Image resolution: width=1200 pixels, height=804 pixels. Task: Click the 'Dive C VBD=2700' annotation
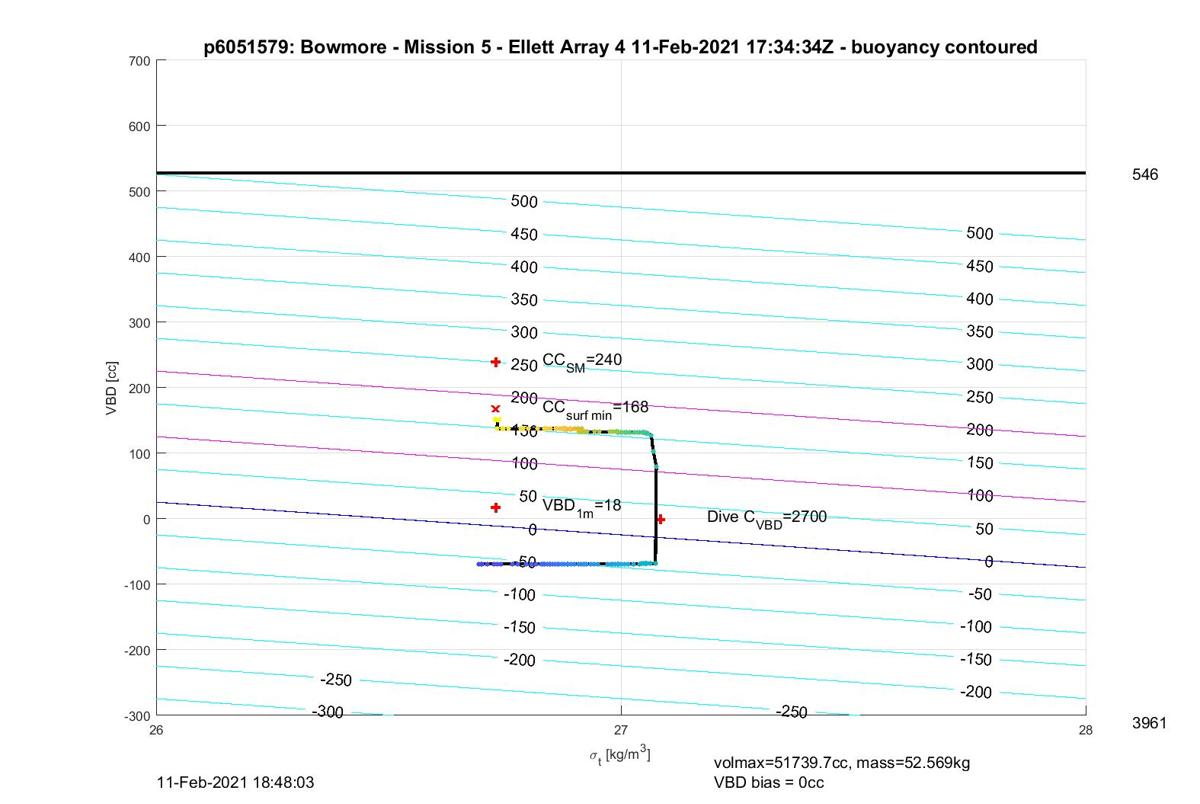pyautogui.click(x=767, y=518)
